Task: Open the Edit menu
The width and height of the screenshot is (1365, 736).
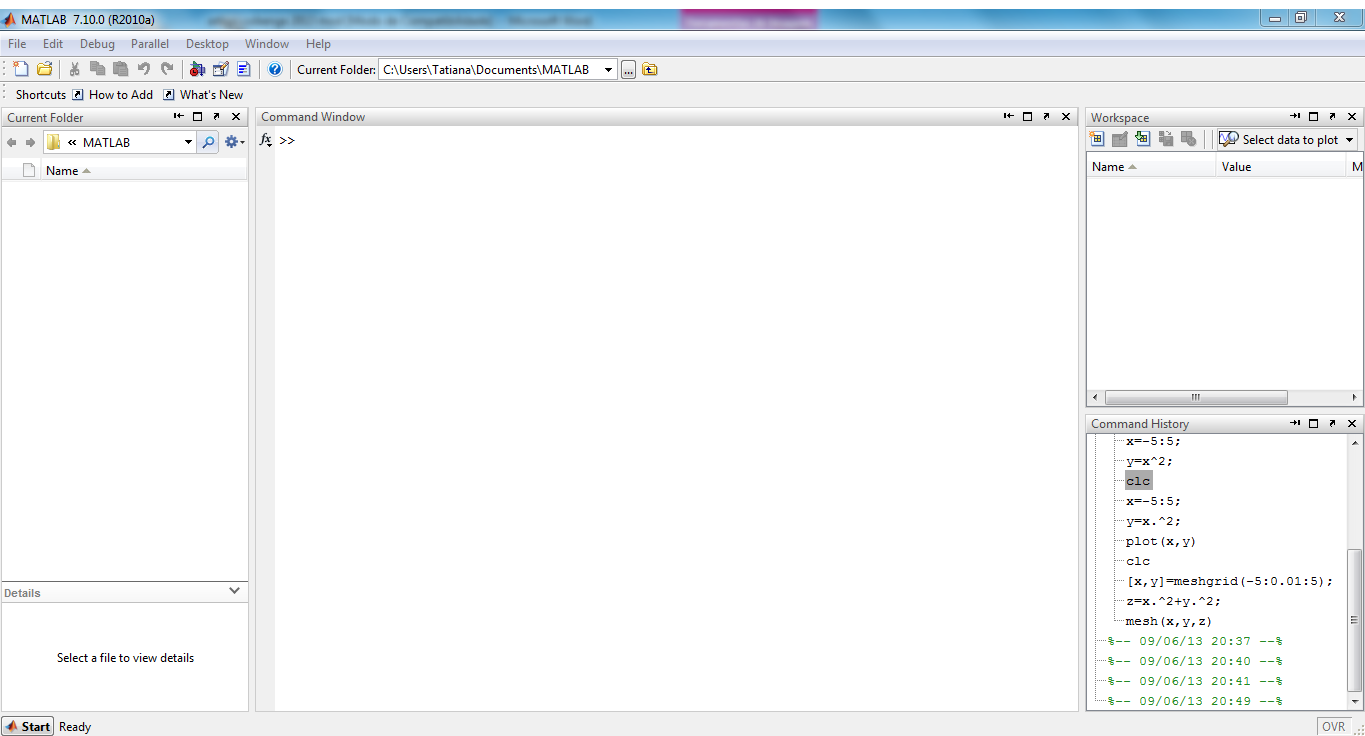Action: tap(53, 44)
